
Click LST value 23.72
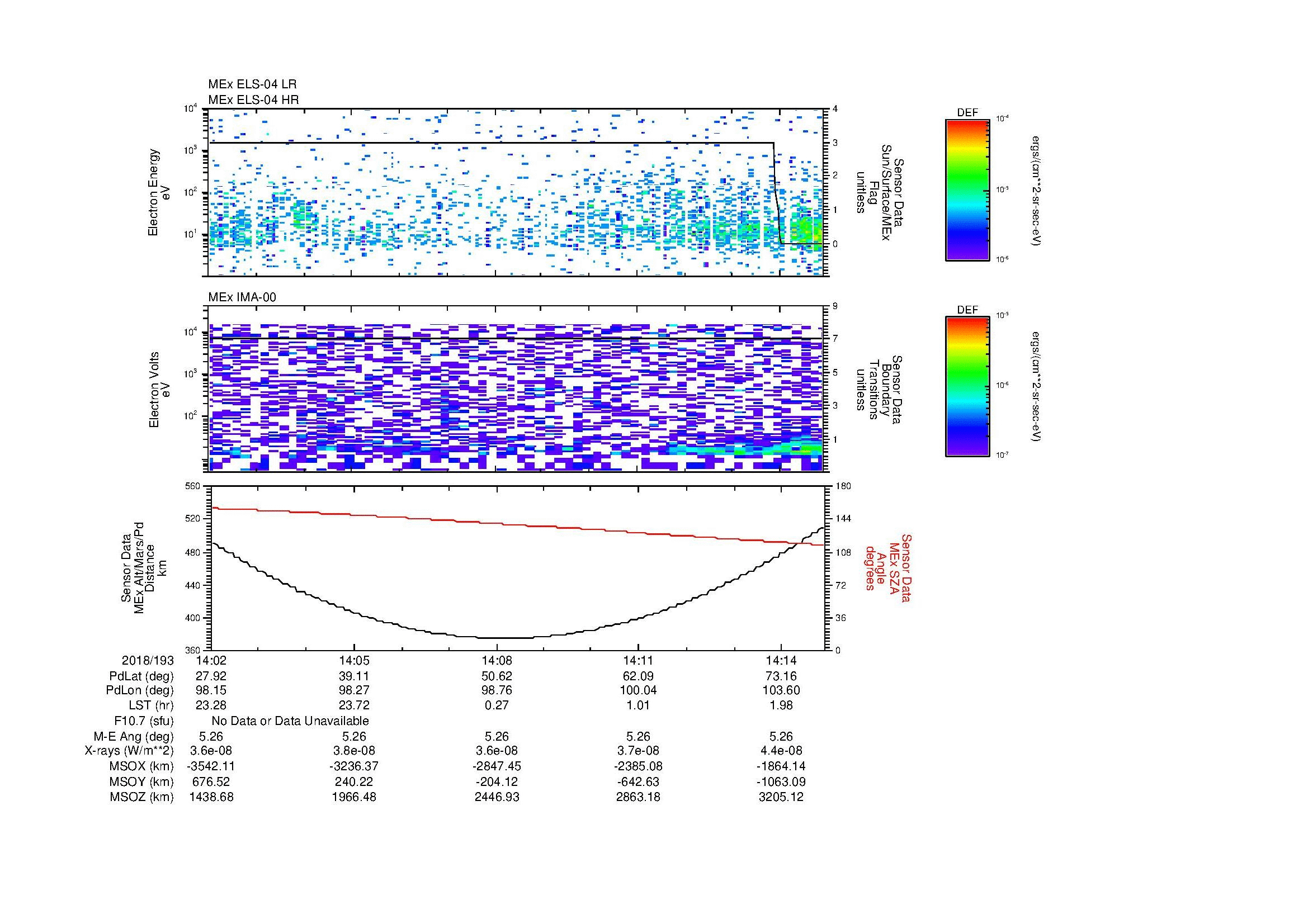354,705
